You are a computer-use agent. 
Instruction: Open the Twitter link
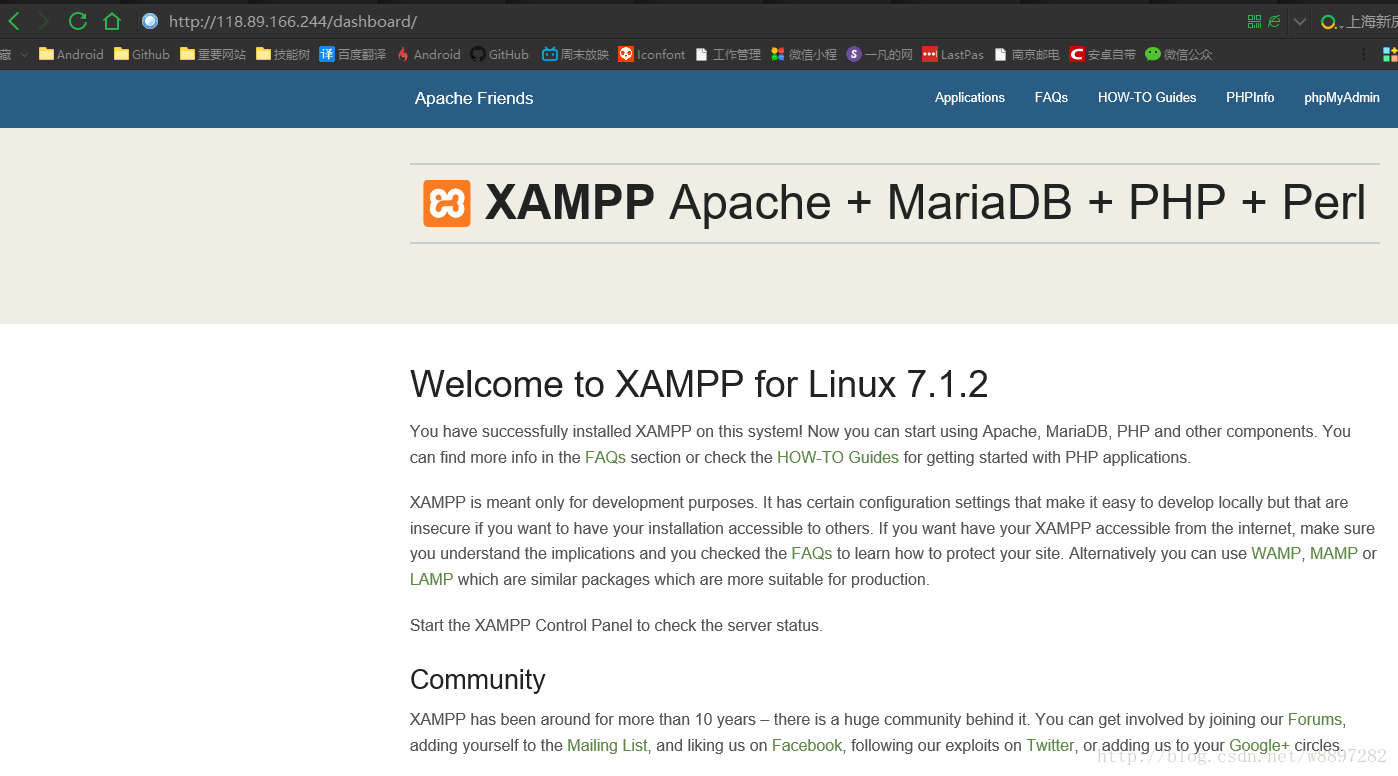[1050, 745]
